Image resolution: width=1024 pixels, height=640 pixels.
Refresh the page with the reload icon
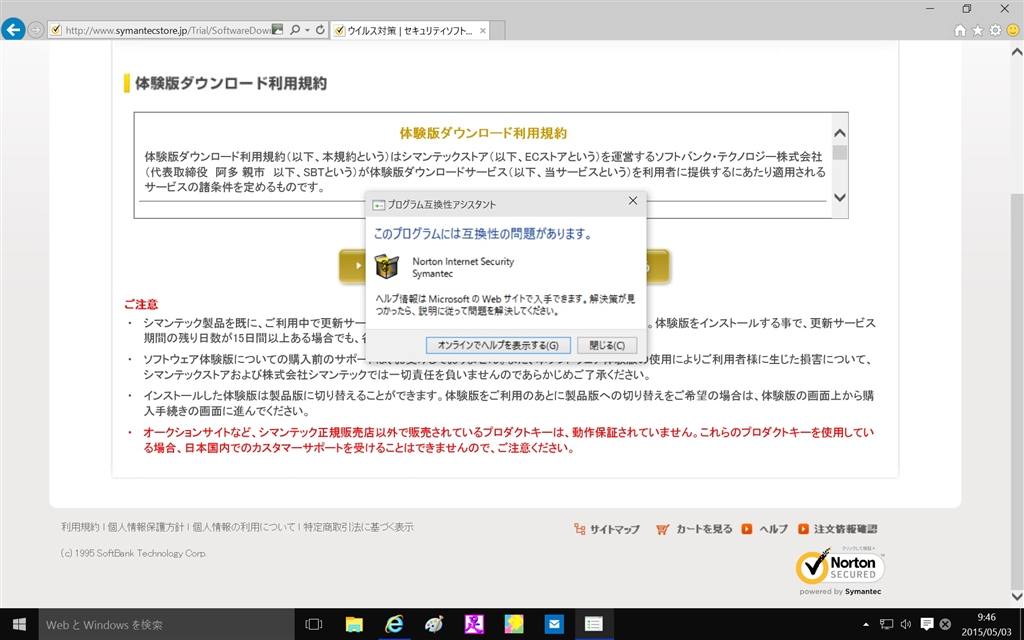320,30
